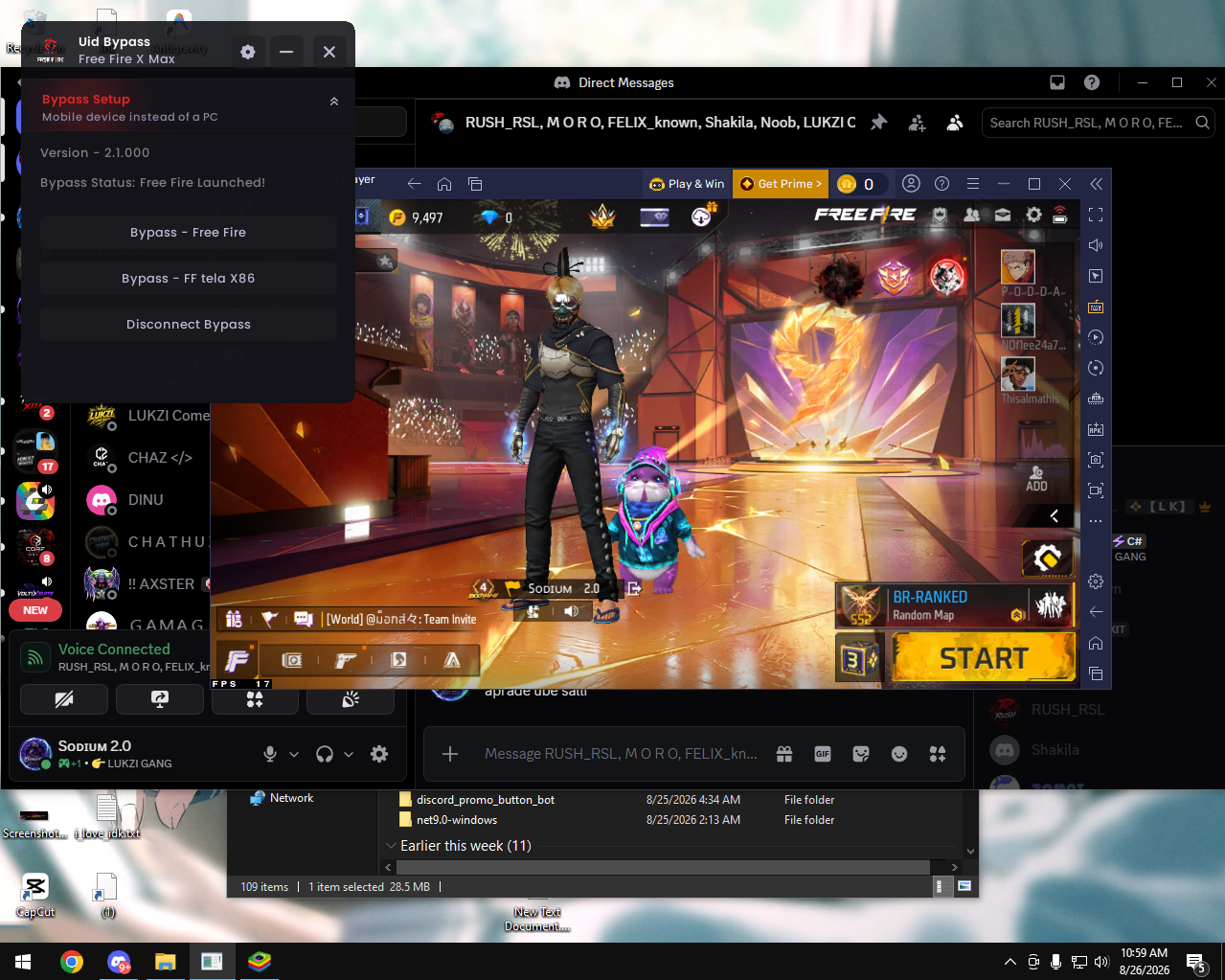This screenshot has height=980, width=1225.
Task: Open Free Fire character tab icon
Action: [x=398, y=660]
